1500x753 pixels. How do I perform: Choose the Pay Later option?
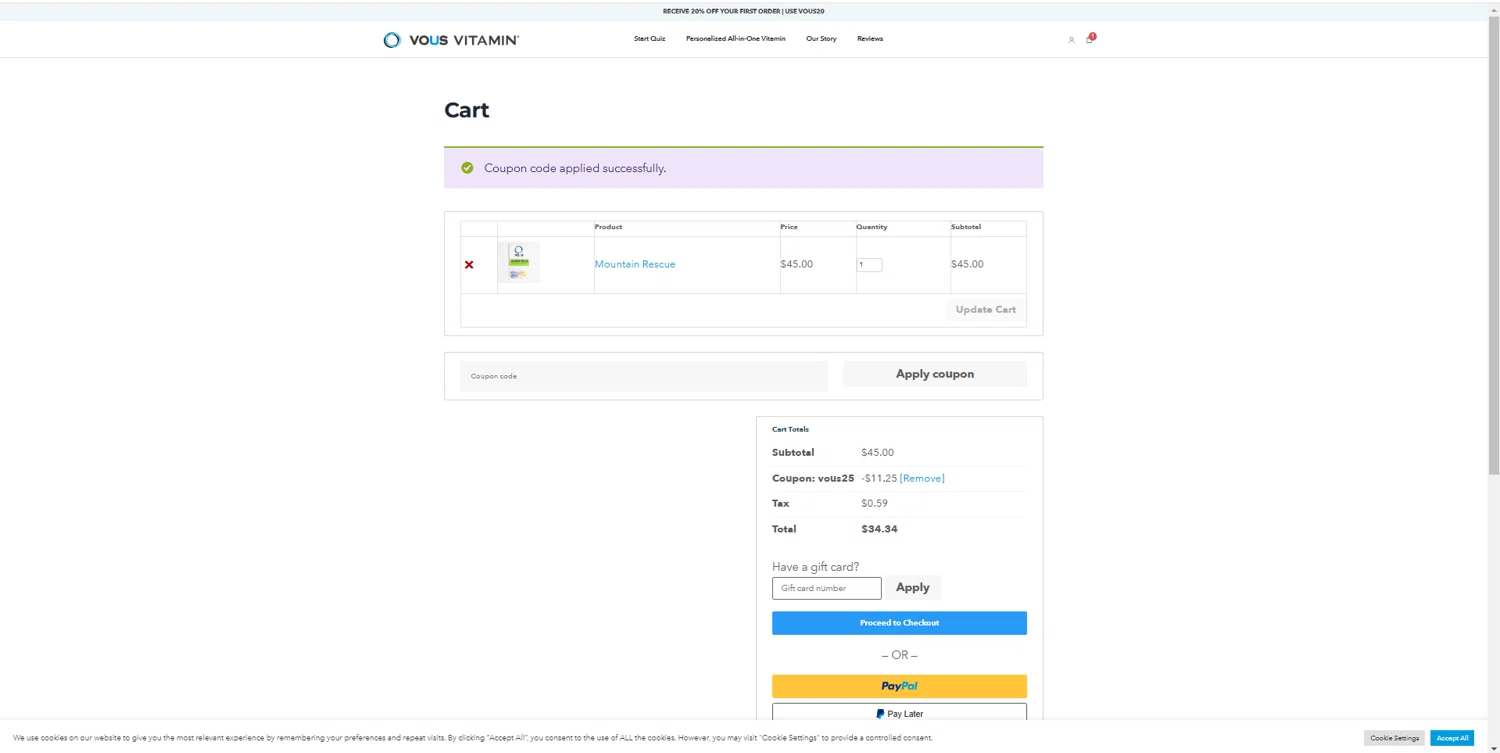899,713
